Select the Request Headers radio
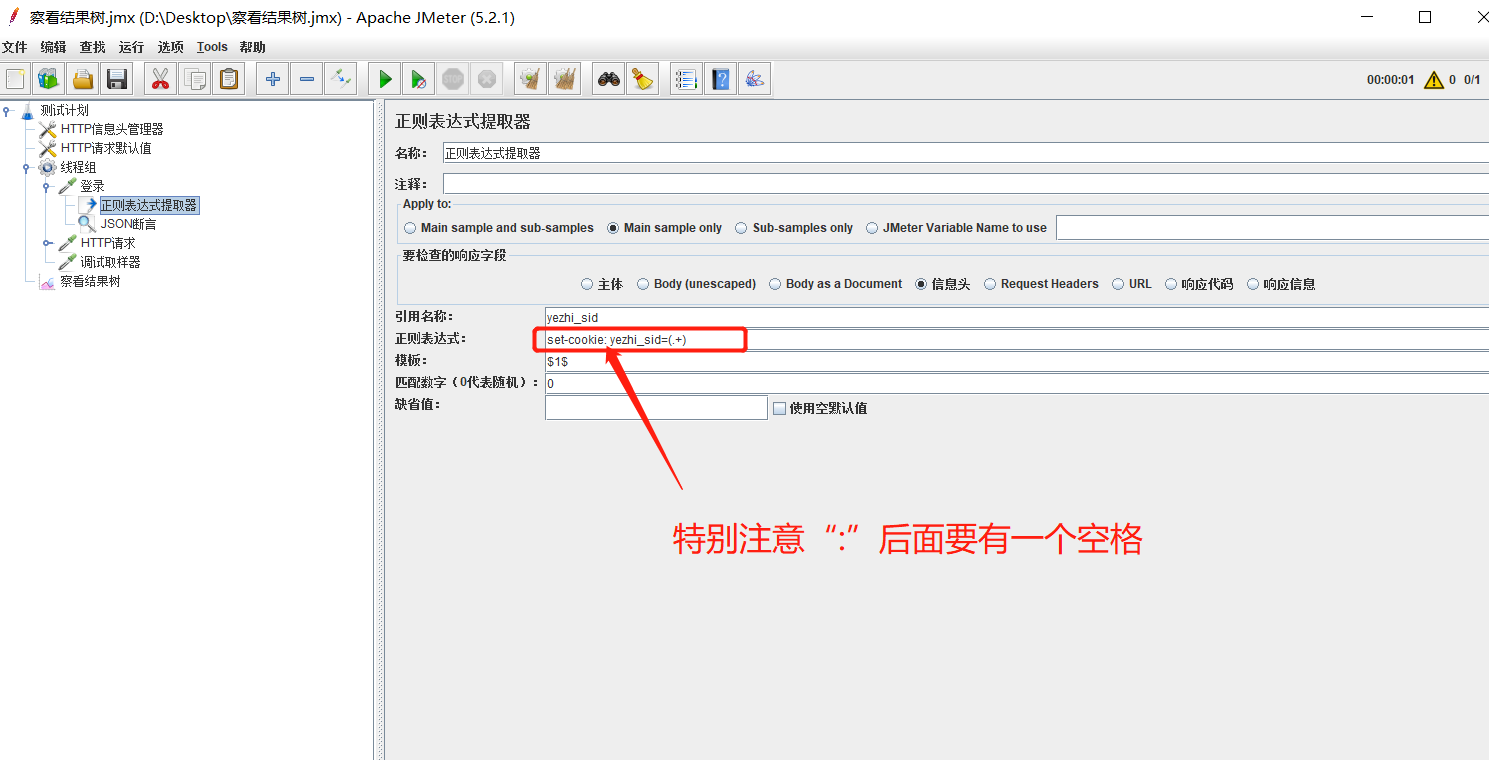The width and height of the screenshot is (1489, 760). point(990,284)
